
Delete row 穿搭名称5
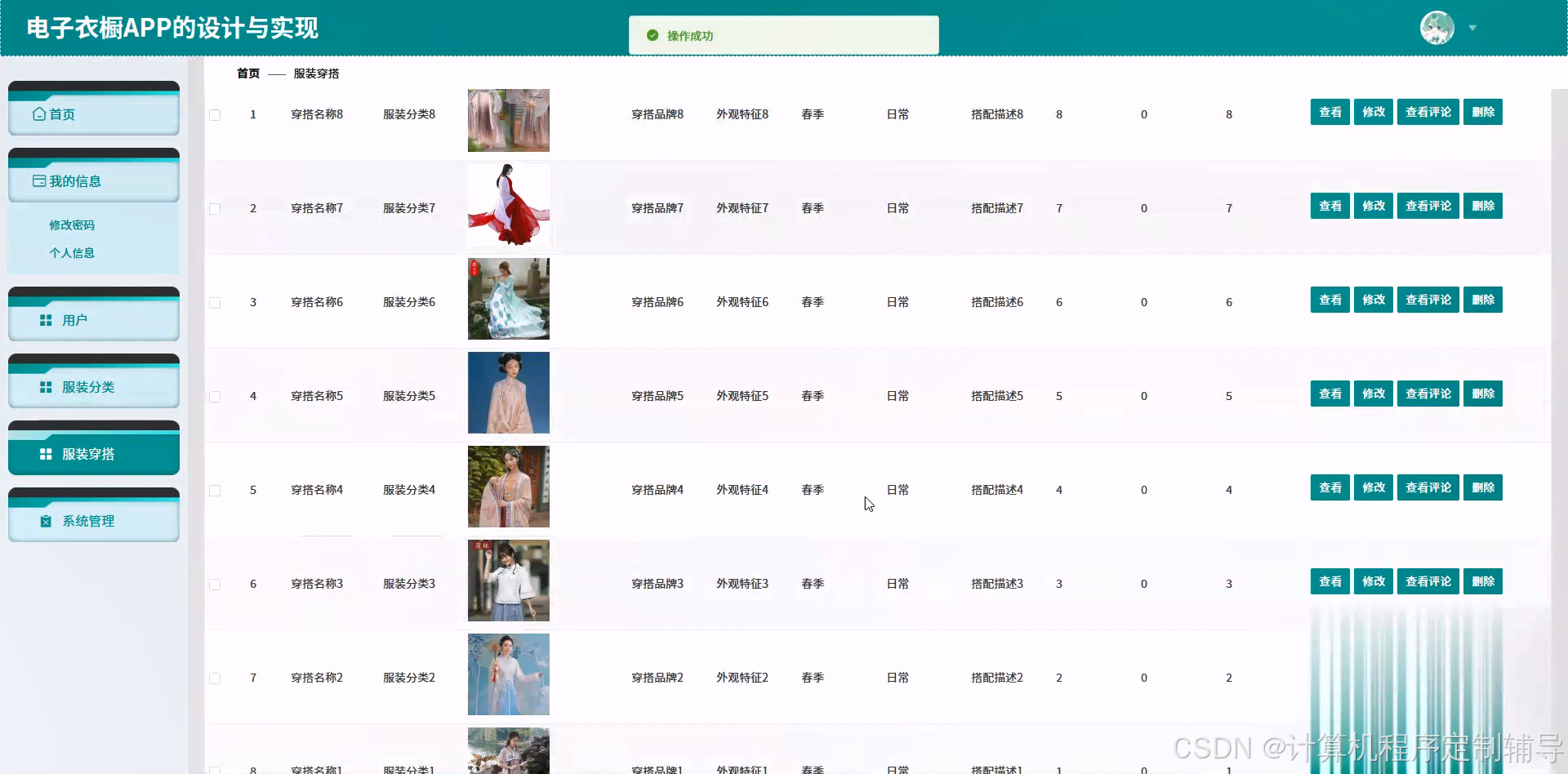[1483, 394]
